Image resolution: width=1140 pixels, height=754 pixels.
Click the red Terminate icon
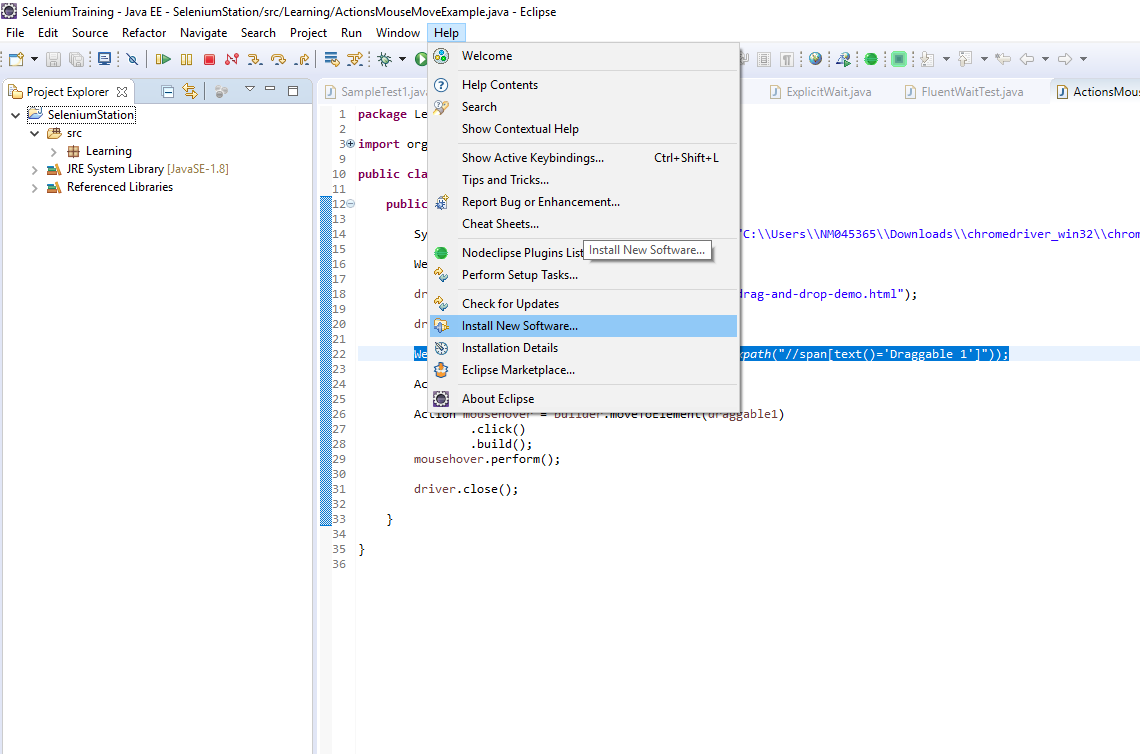(209, 59)
